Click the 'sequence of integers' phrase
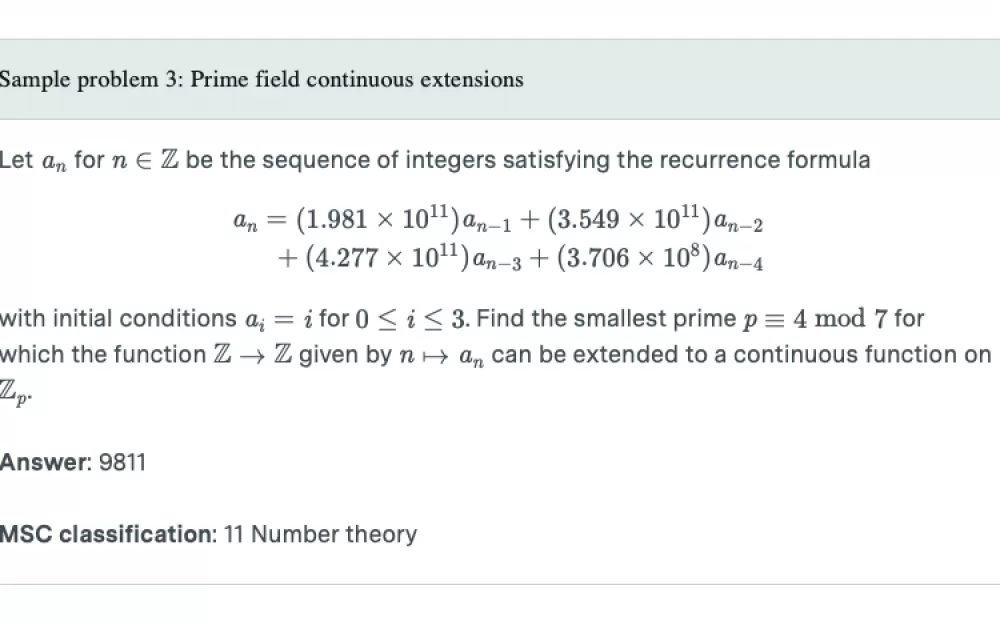This screenshot has width=1000, height=625. pyautogui.click(x=379, y=159)
